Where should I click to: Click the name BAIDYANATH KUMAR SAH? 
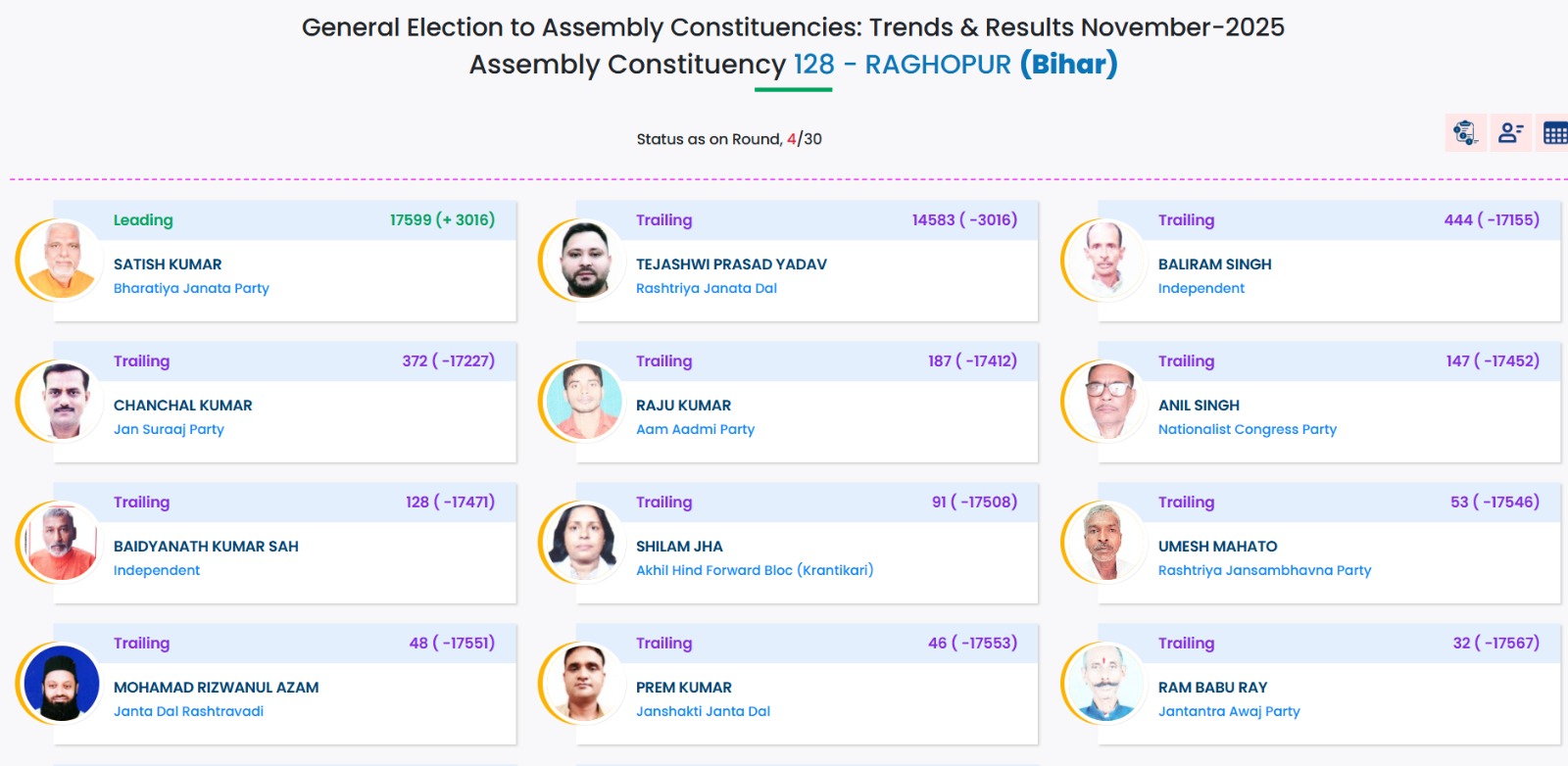(206, 547)
